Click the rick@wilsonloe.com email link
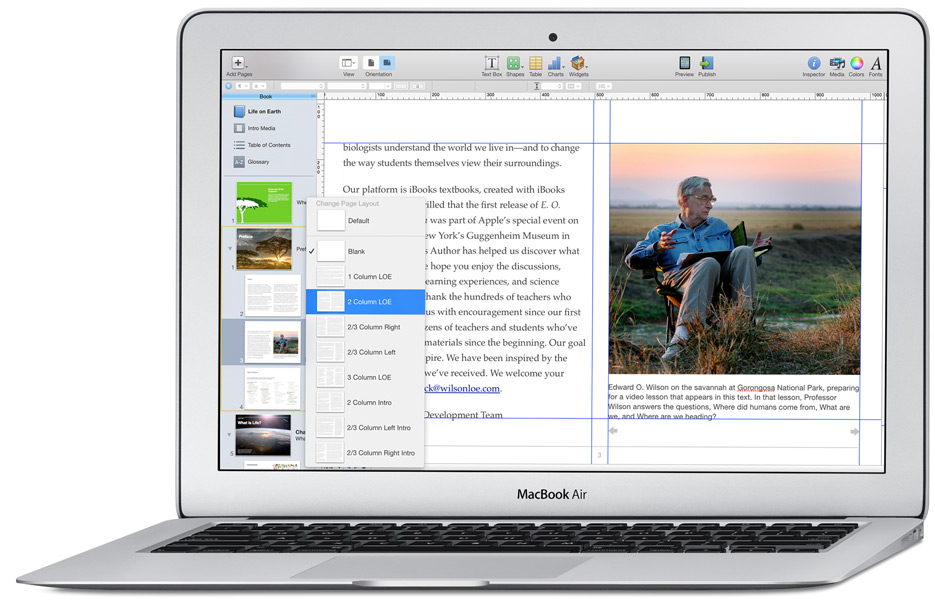935x615 pixels. tap(466, 388)
